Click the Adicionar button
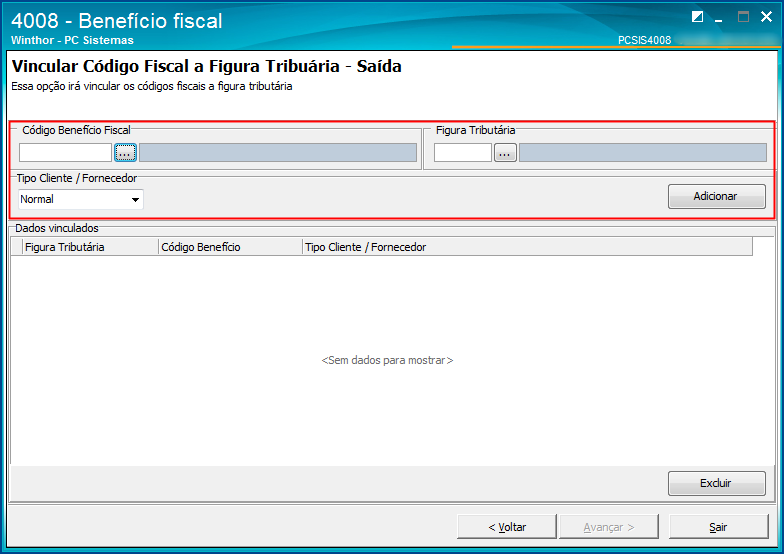784x554 pixels. 716,196
